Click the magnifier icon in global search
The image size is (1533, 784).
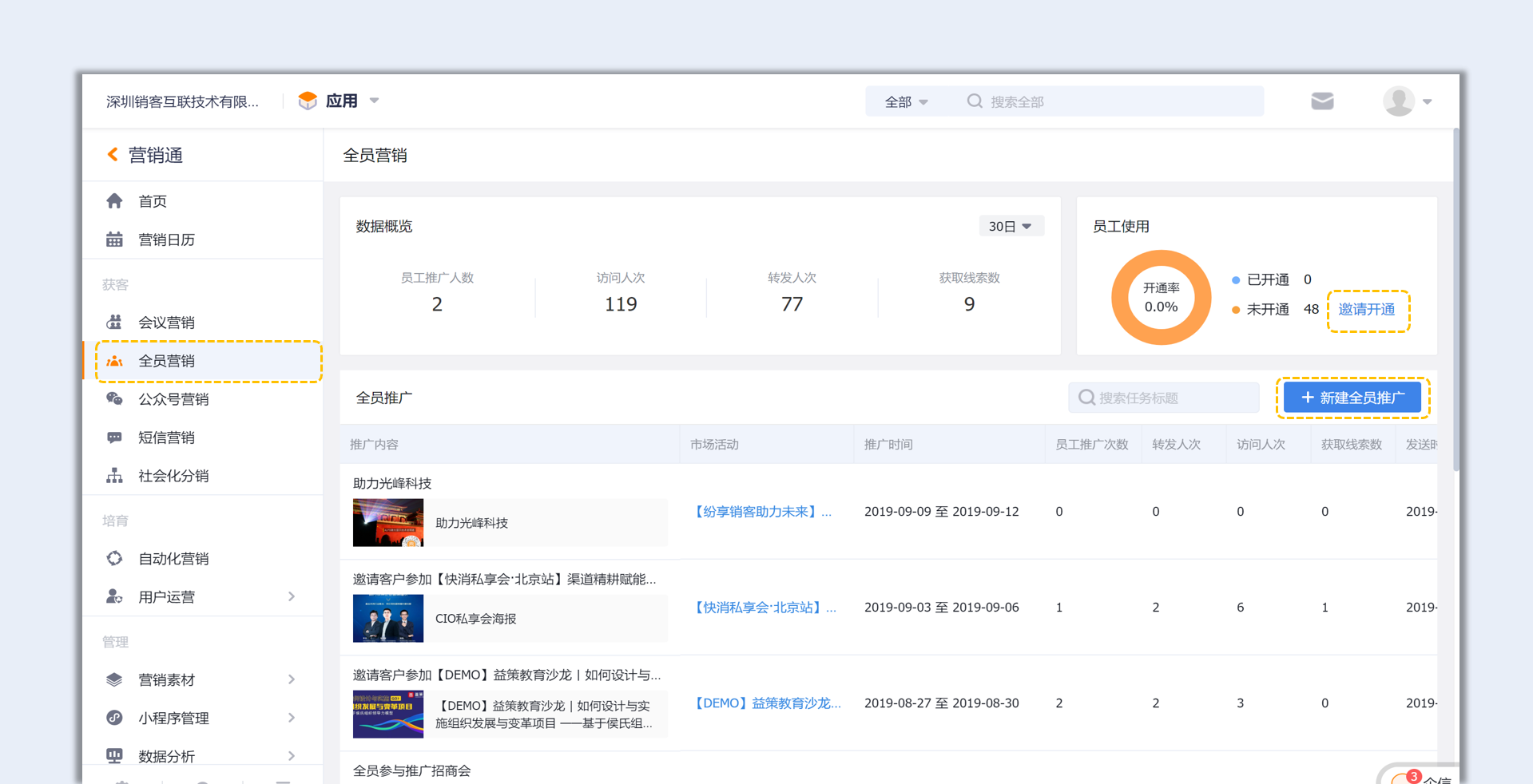[x=975, y=101]
